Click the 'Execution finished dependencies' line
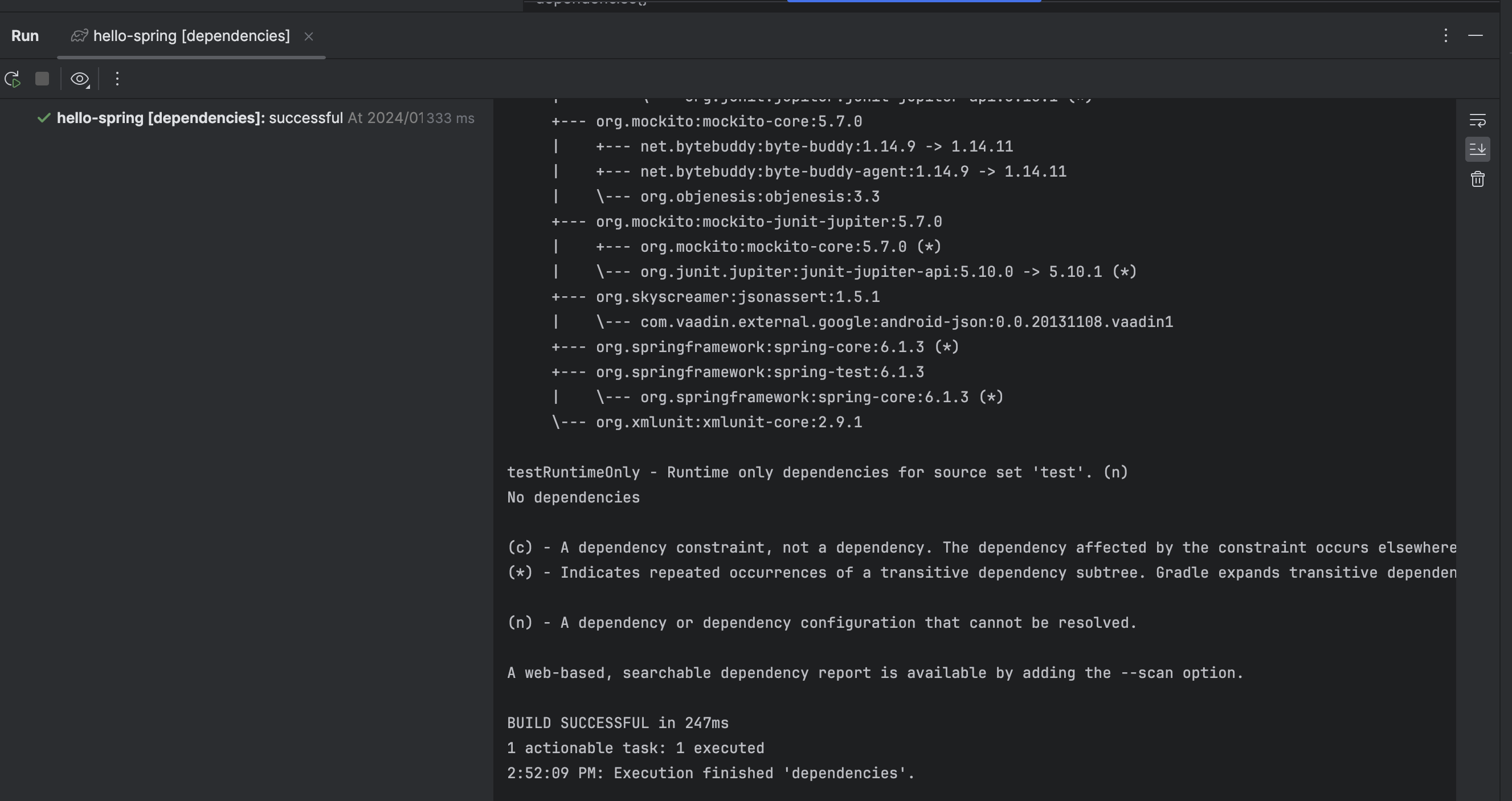Viewport: 1512px width, 801px height. (711, 774)
